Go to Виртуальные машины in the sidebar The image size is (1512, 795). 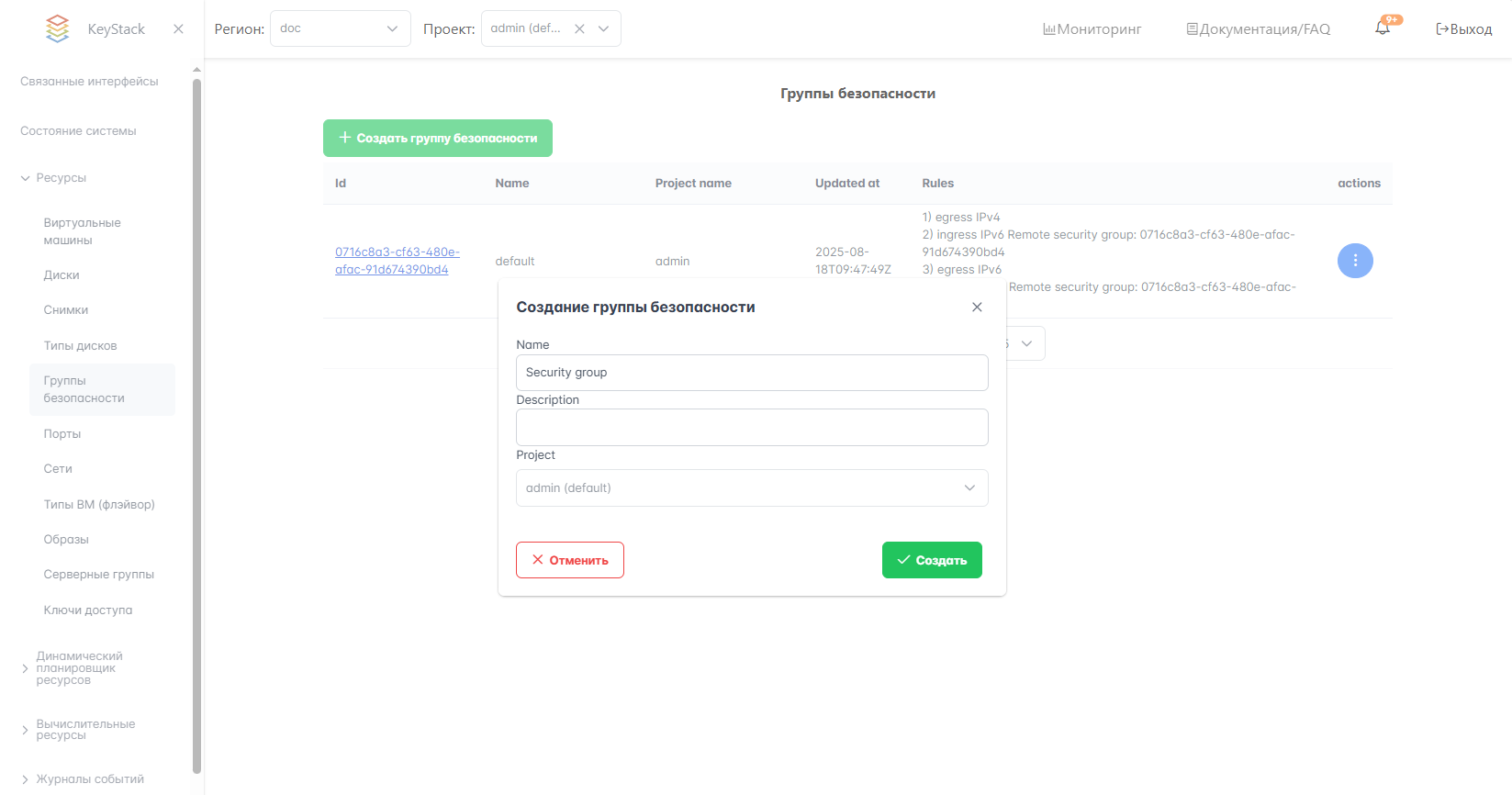[82, 231]
